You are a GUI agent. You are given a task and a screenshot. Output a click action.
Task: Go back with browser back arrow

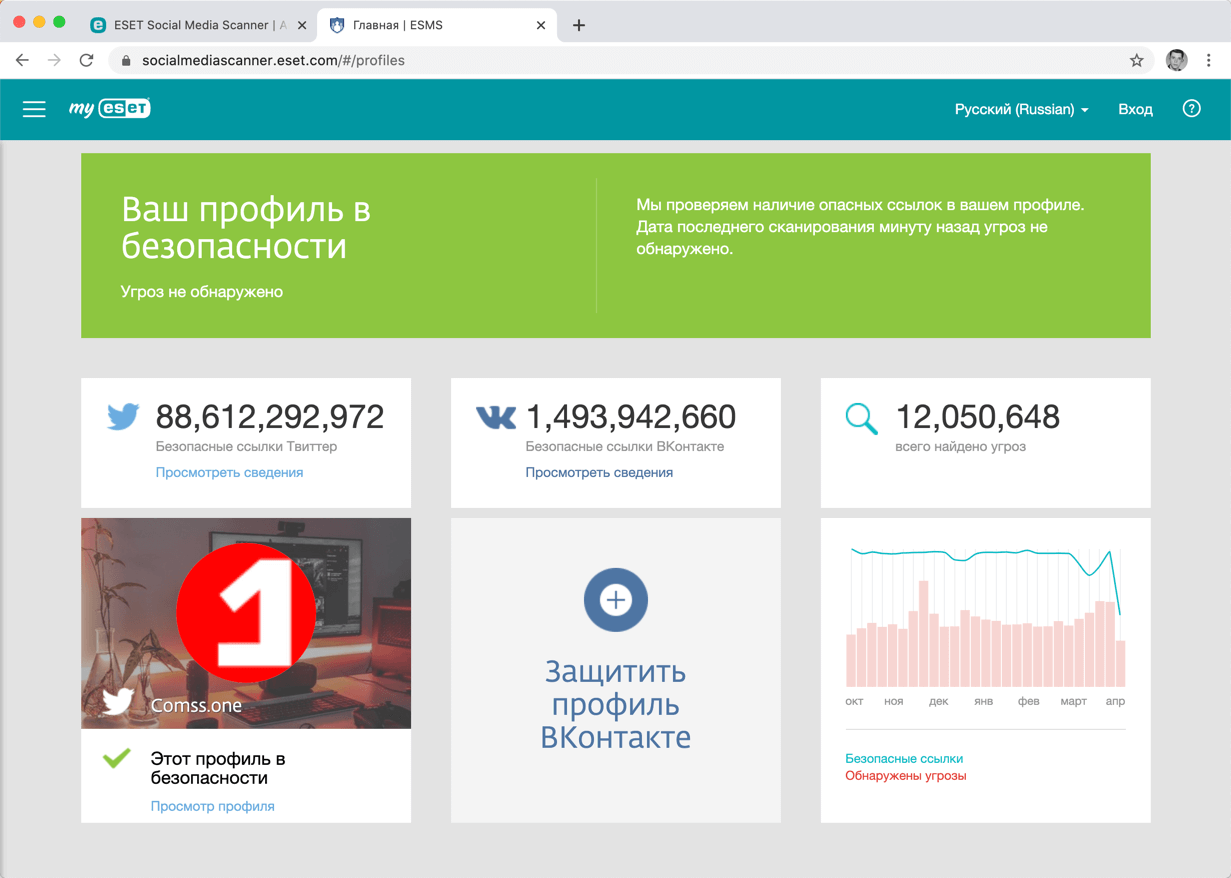tap(22, 60)
